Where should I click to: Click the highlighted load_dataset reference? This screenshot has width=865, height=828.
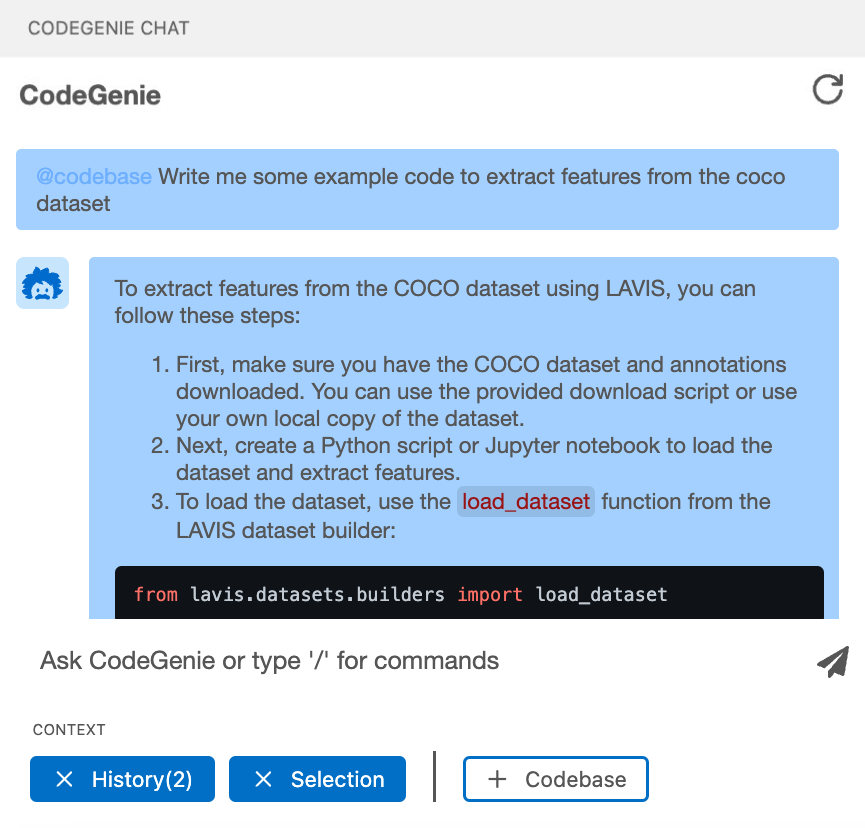click(525, 502)
